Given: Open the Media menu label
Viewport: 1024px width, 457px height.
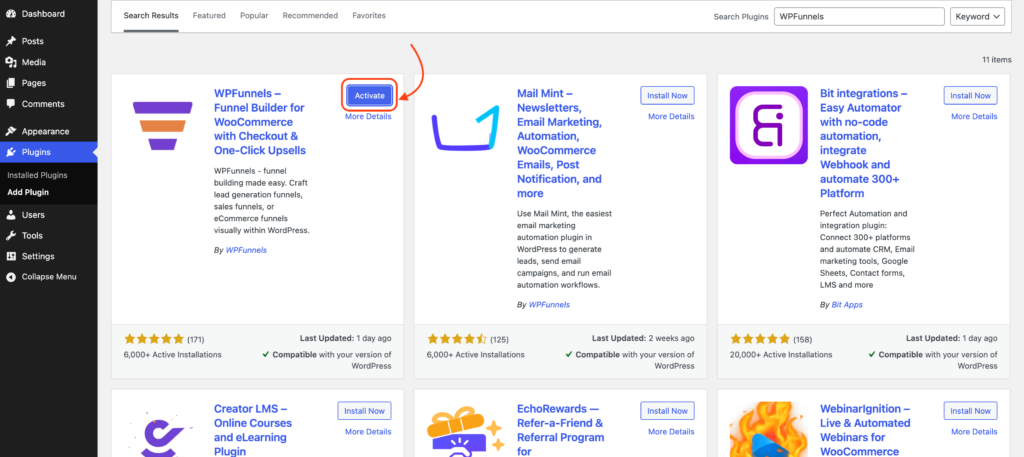Looking at the screenshot, I should (34, 62).
